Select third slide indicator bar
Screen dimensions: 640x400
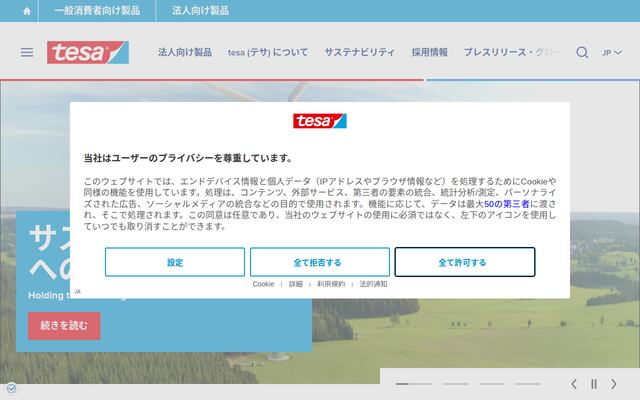[492, 384]
